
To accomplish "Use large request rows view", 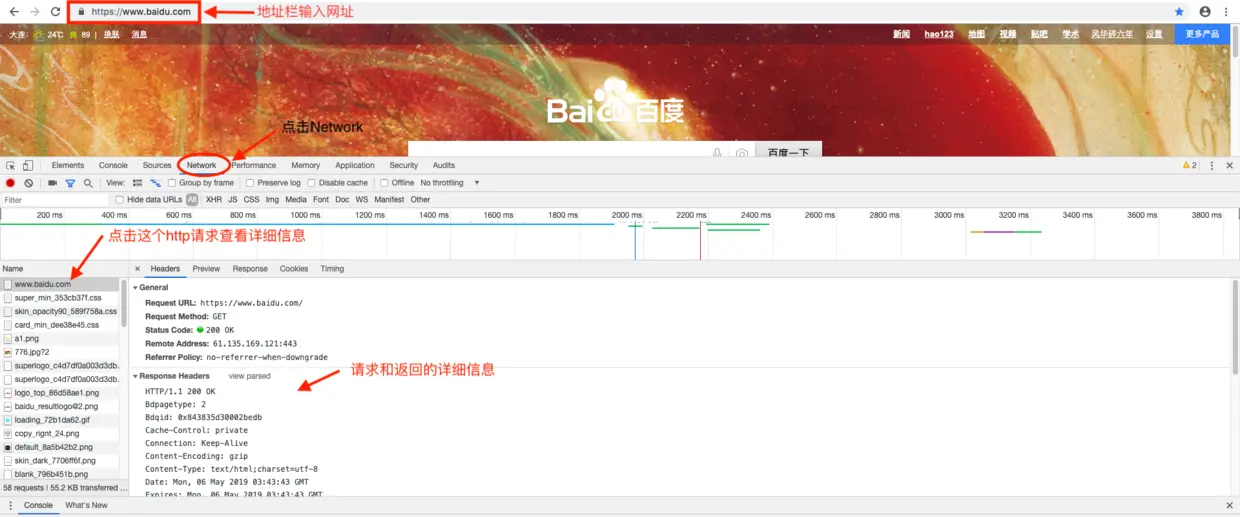I will pyautogui.click(x=137, y=183).
